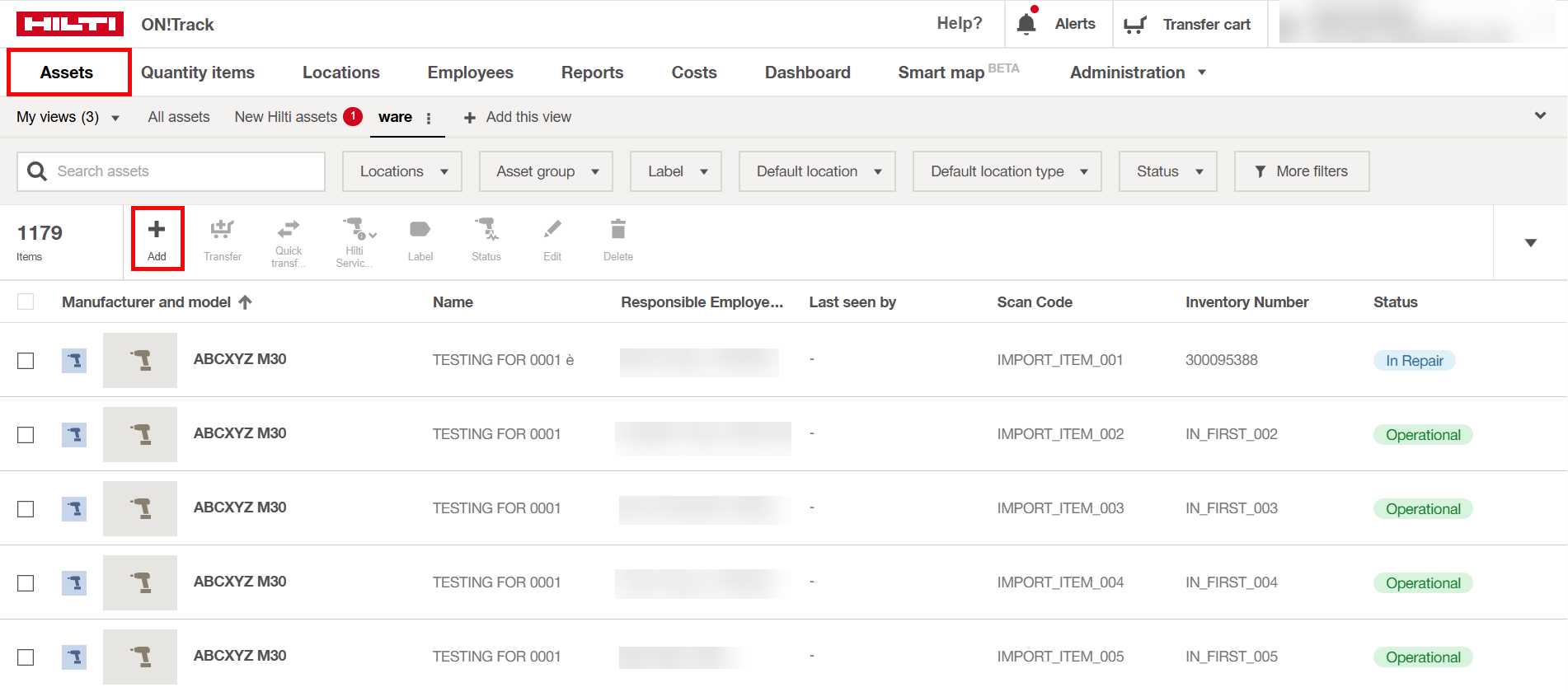Select the checkbox for IMPORT_ITEM_003

click(x=26, y=509)
